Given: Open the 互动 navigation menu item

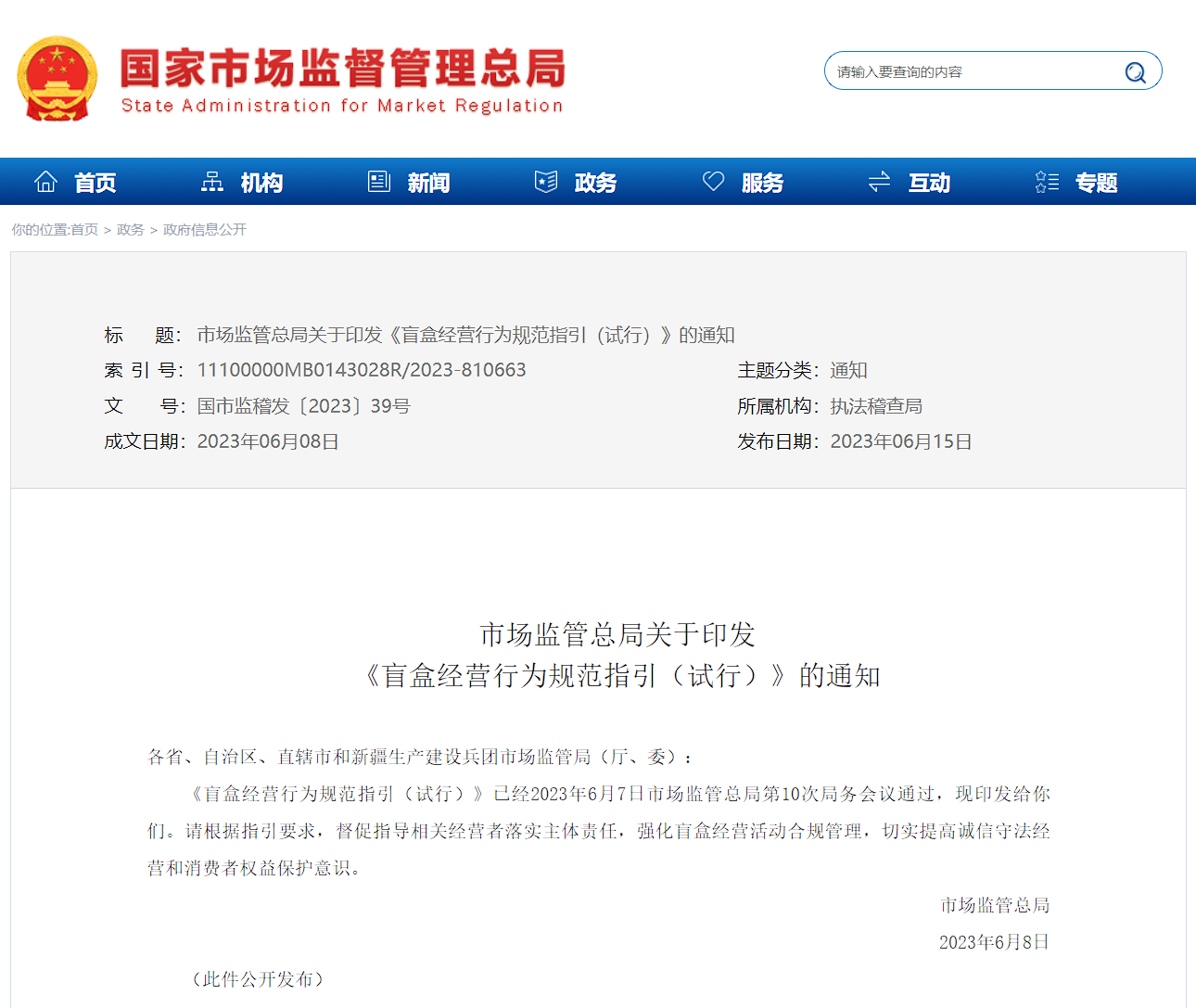Looking at the screenshot, I should tap(929, 183).
